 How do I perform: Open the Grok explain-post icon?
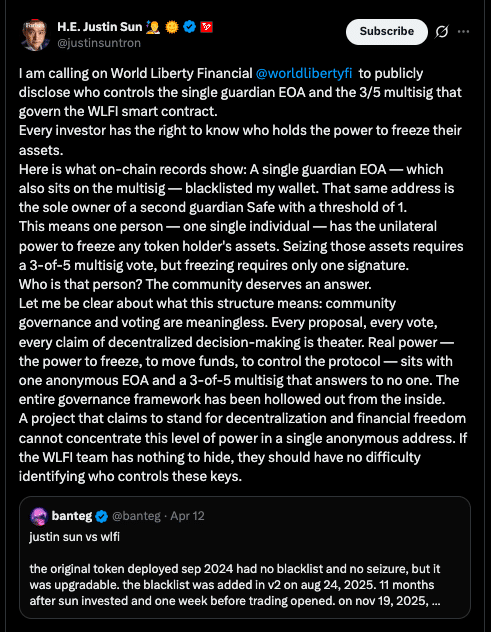[x=441, y=32]
